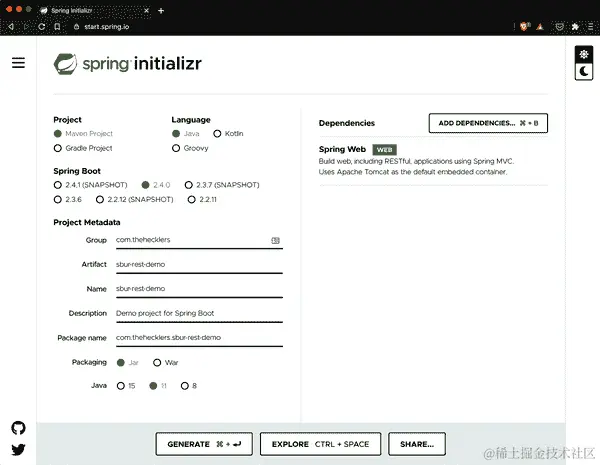Select Gradle Project option
Image resolution: width=600 pixels, height=465 pixels.
click(83, 148)
